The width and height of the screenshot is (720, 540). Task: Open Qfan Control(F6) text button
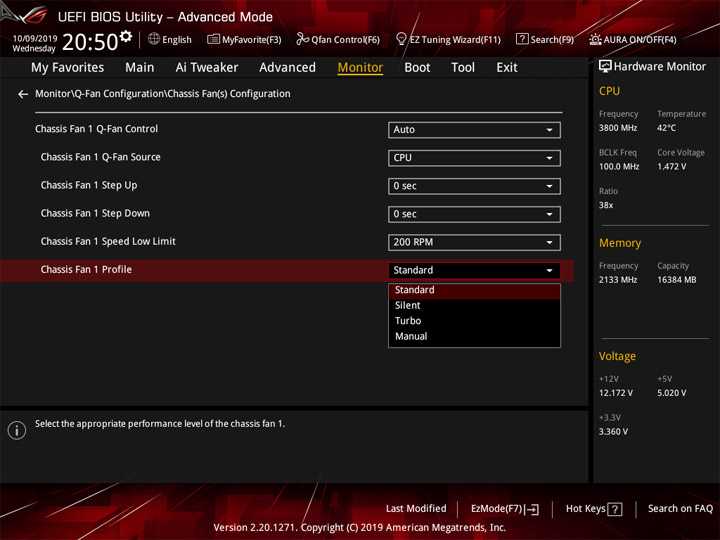(x=345, y=40)
